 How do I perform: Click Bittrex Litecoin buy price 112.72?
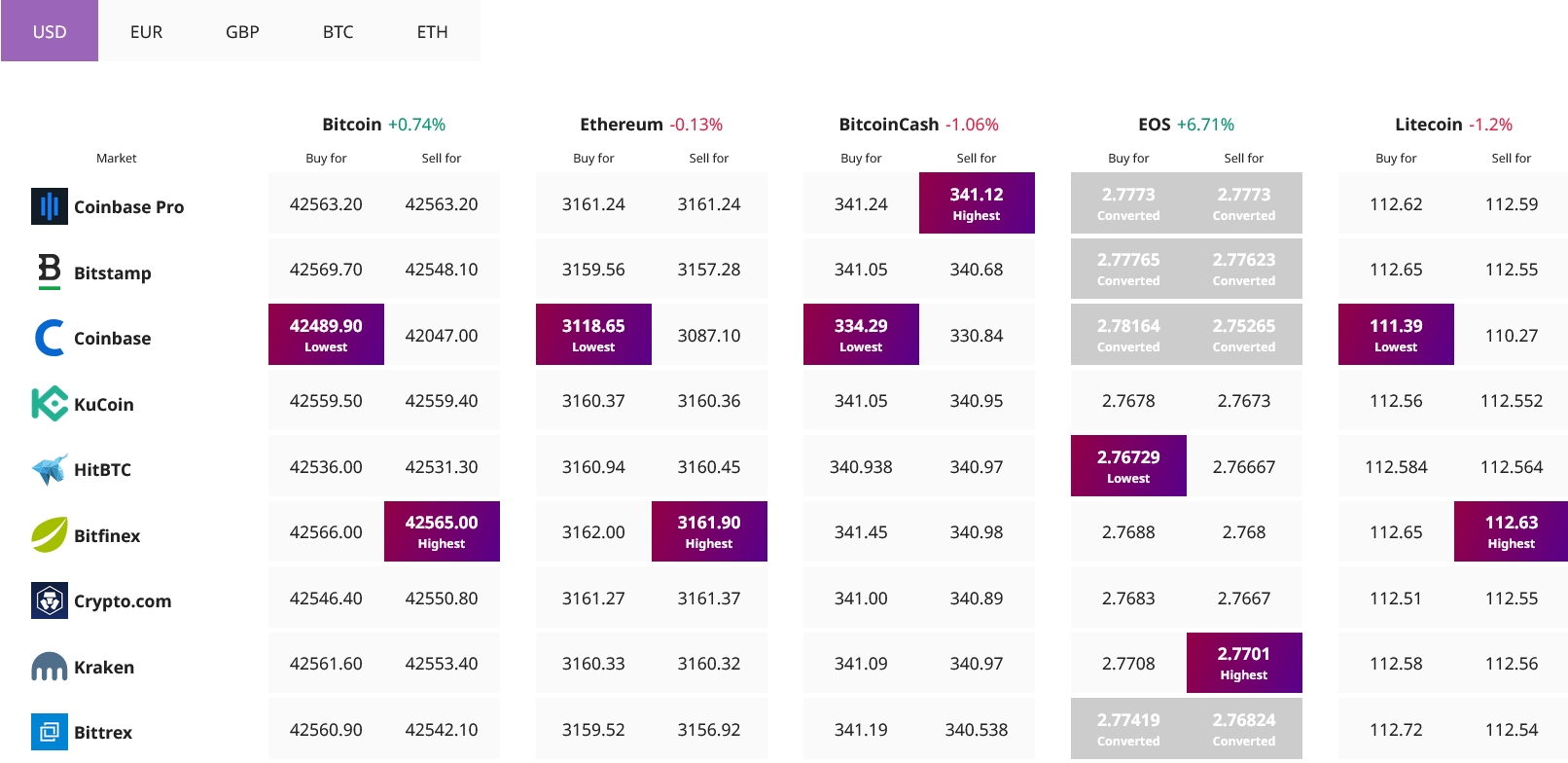(1396, 730)
